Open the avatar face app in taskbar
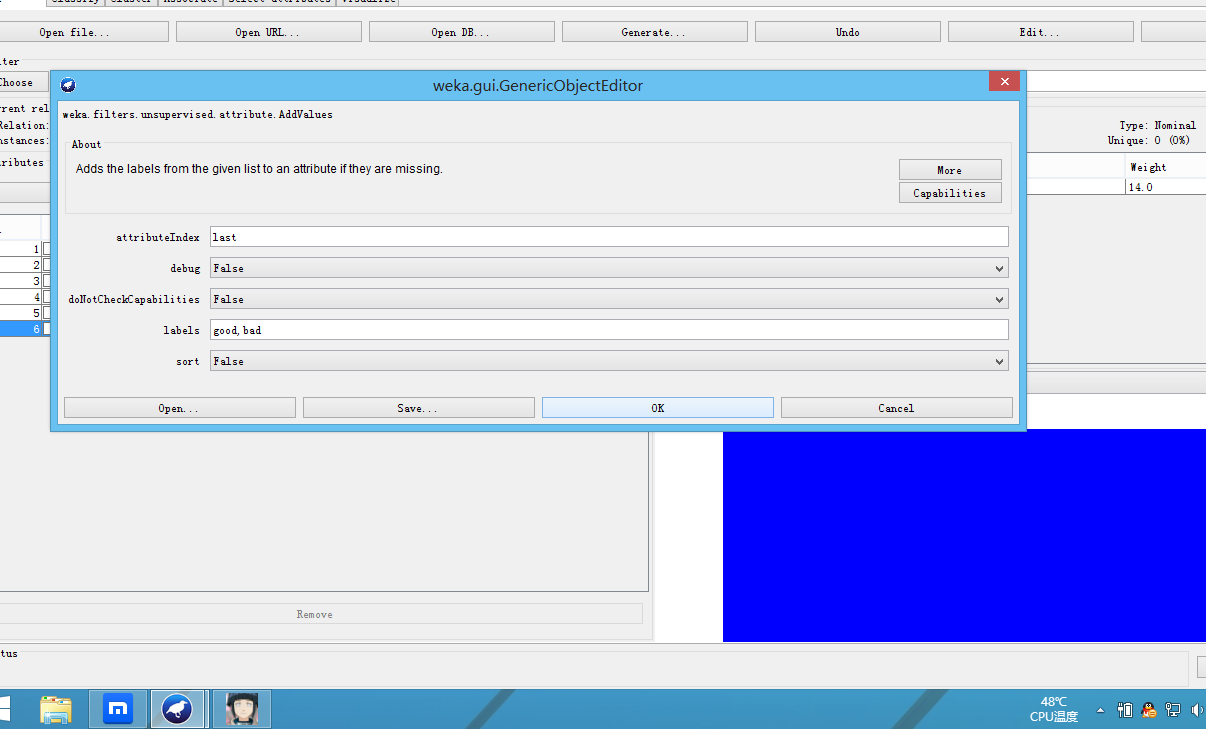The width and height of the screenshot is (1206, 729). coord(242,709)
